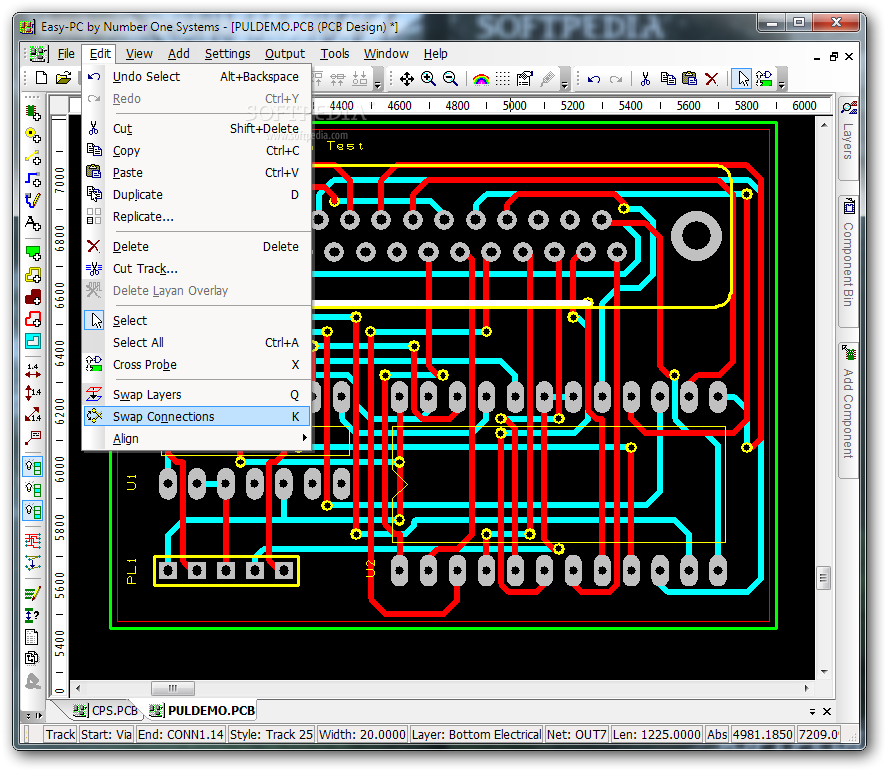Click the horizontal scrollbar thumb
Viewport: 887px width, 771px height.
pos(173,688)
